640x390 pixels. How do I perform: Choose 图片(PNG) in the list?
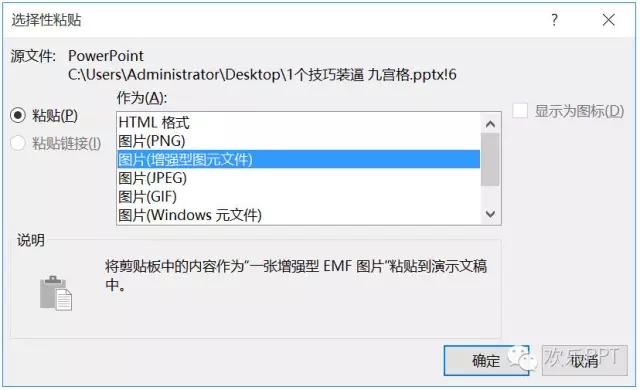[298, 141]
